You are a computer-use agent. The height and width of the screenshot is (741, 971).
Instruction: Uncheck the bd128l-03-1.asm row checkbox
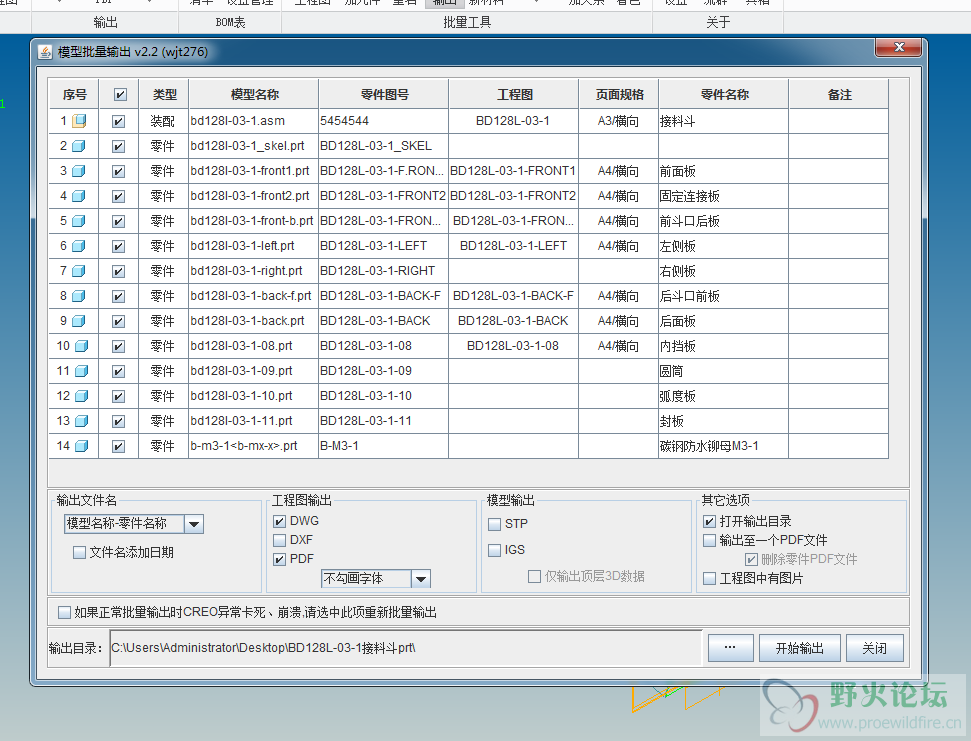pyautogui.click(x=118, y=121)
